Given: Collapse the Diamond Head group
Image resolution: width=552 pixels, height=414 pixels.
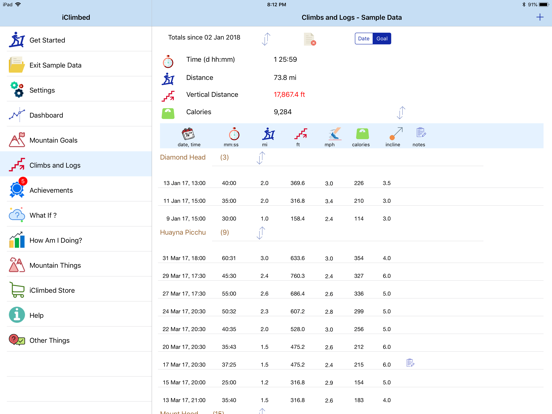Looking at the screenshot, I should pos(261,158).
